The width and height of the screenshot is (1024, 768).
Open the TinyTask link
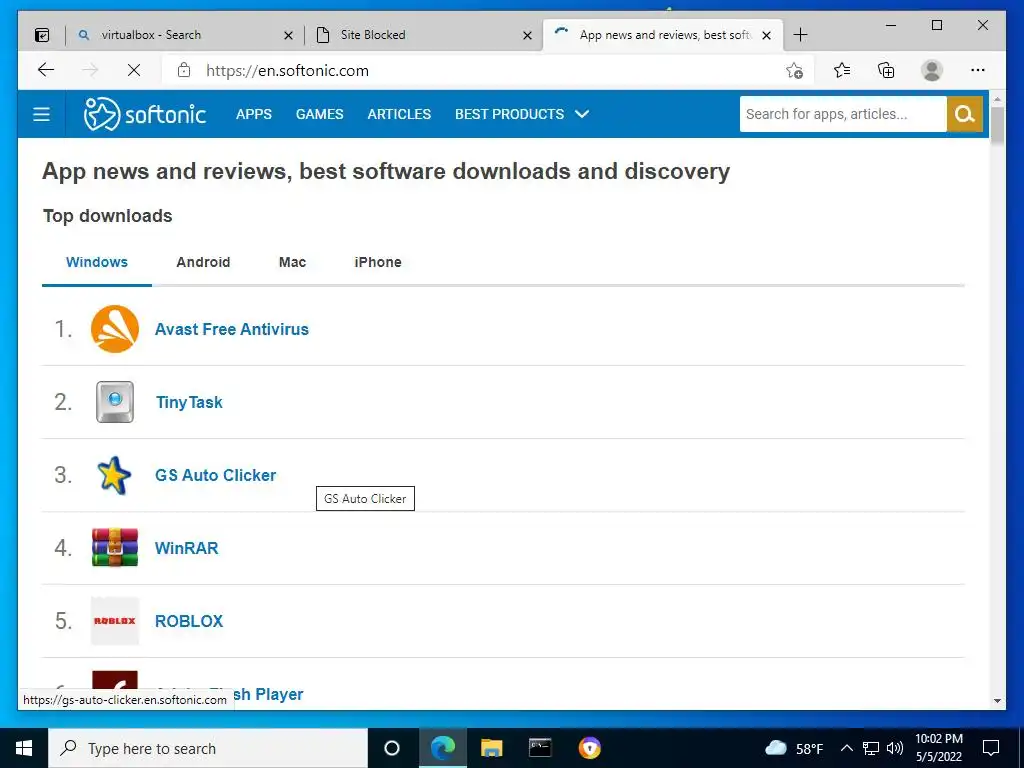point(189,402)
